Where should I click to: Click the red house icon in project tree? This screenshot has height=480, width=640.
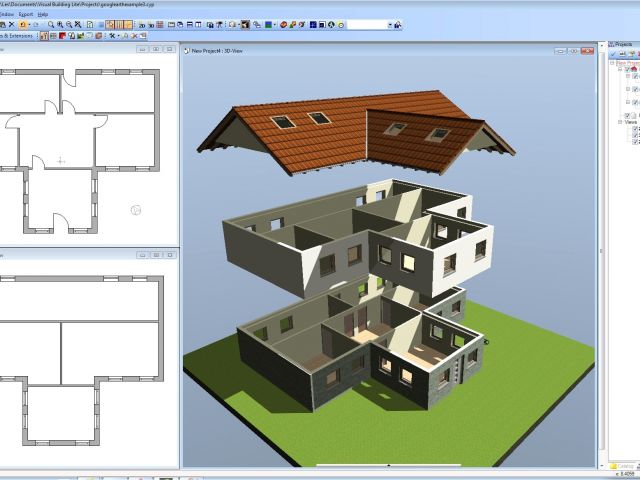[635, 69]
